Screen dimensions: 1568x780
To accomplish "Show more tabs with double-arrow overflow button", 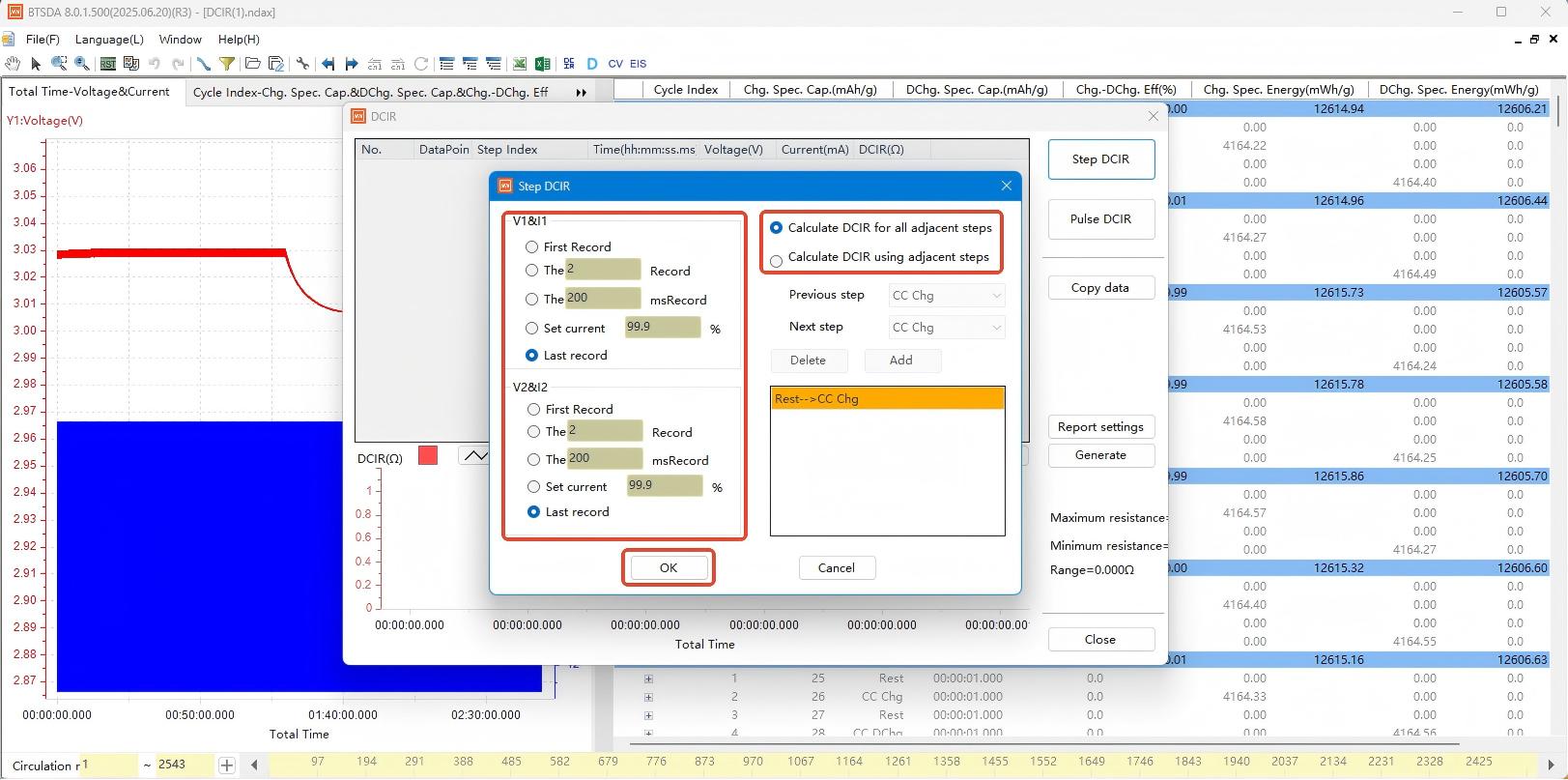I will click(x=582, y=93).
